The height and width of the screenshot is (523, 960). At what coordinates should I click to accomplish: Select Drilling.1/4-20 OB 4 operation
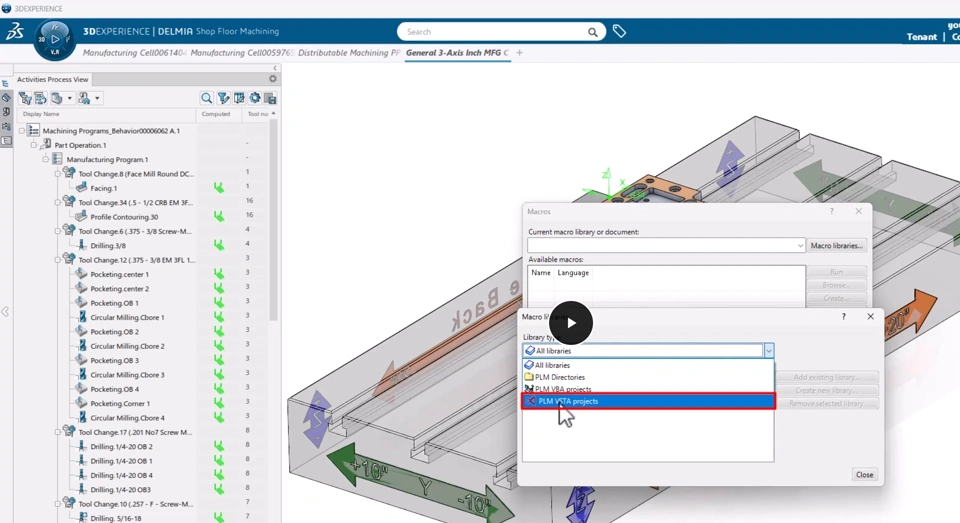121,475
